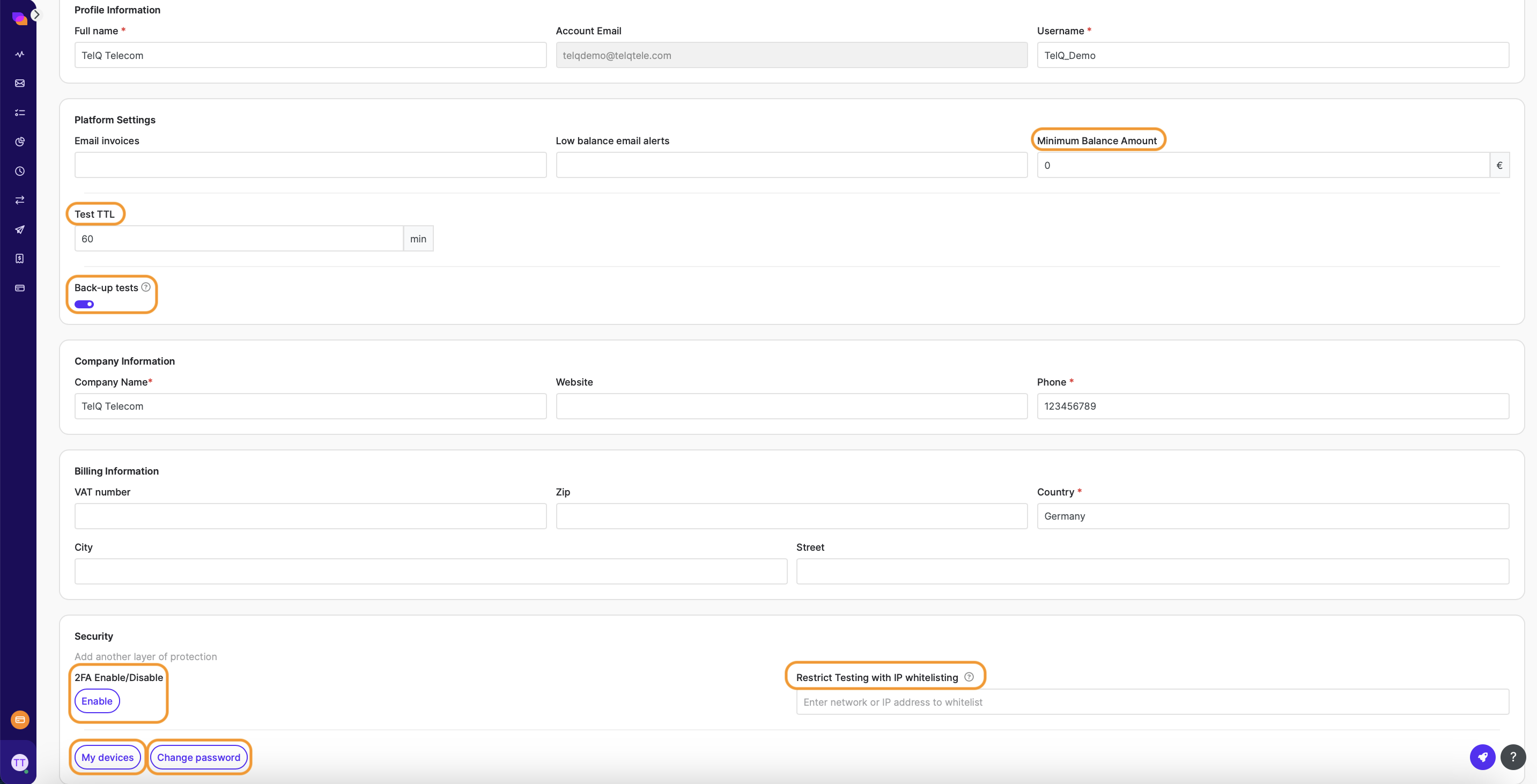
Task: Open the TT user avatar menu
Action: click(20, 762)
